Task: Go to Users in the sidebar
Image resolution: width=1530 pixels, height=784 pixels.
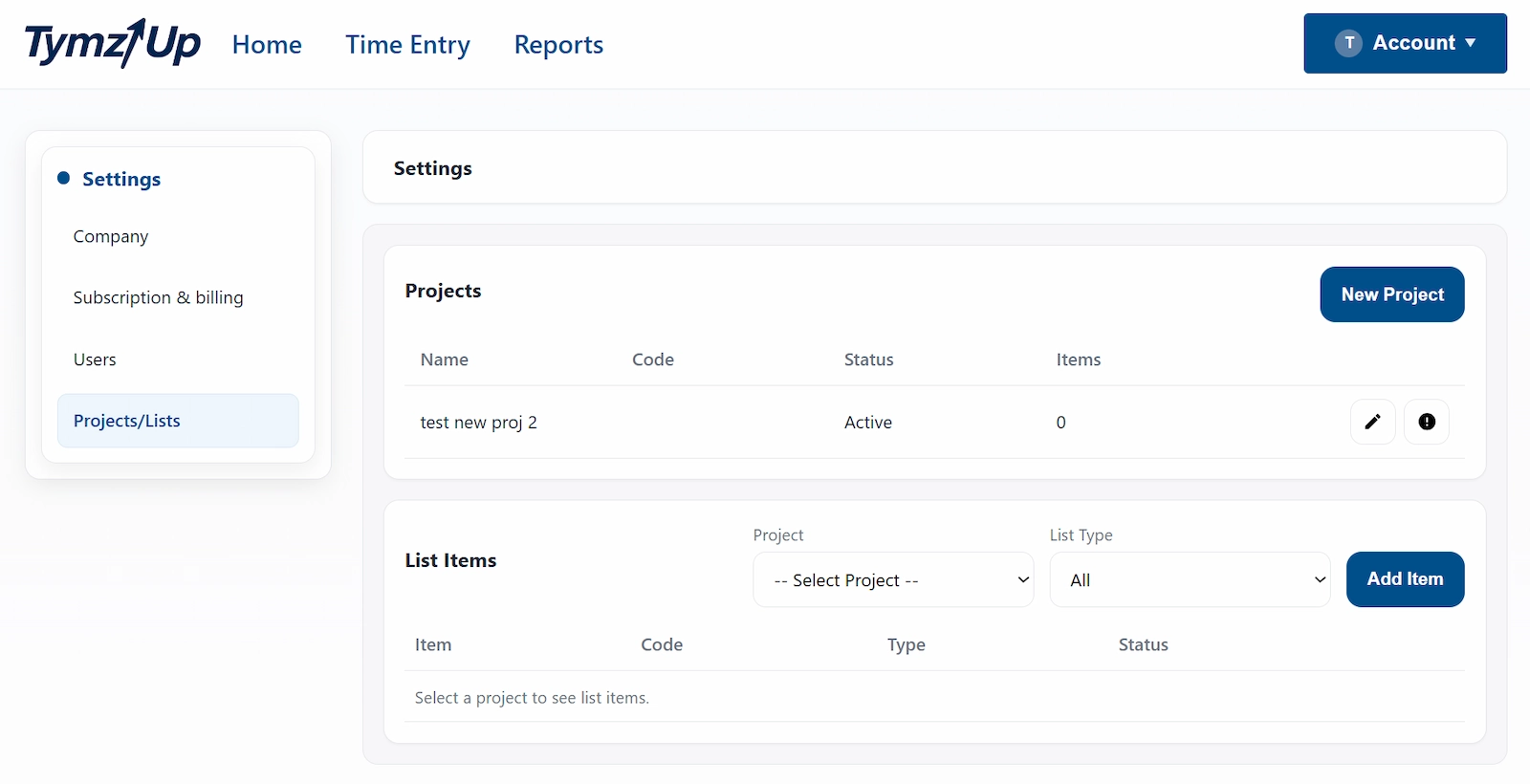Action: (x=95, y=359)
